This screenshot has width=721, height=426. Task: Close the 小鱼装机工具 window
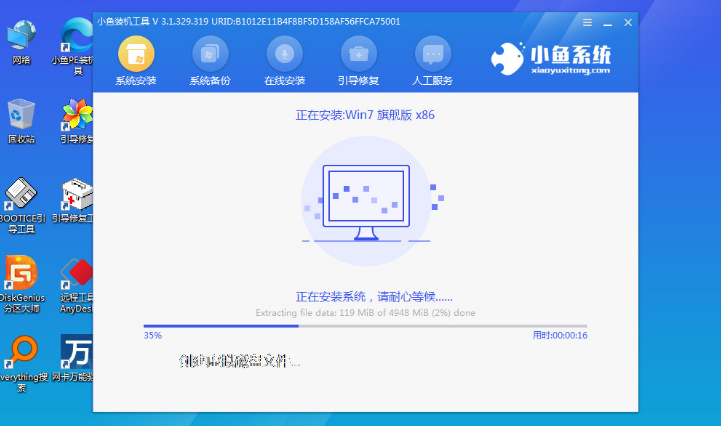(x=628, y=21)
